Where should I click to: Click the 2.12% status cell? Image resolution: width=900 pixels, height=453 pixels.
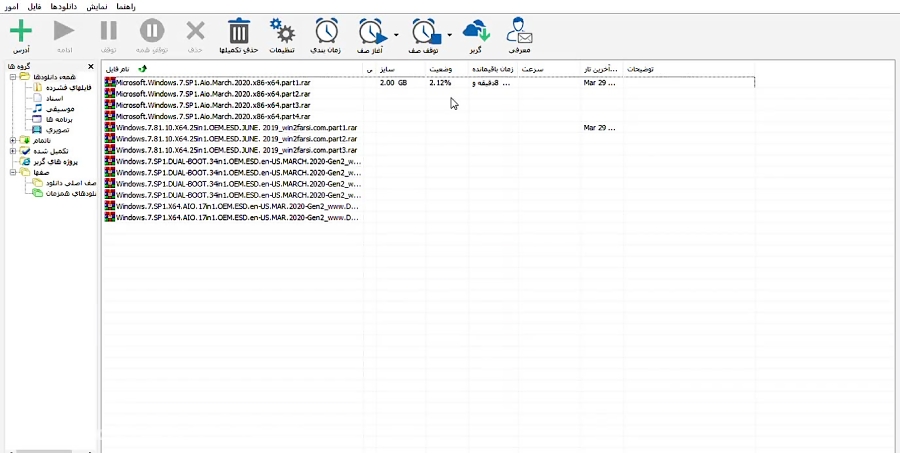(x=440, y=83)
